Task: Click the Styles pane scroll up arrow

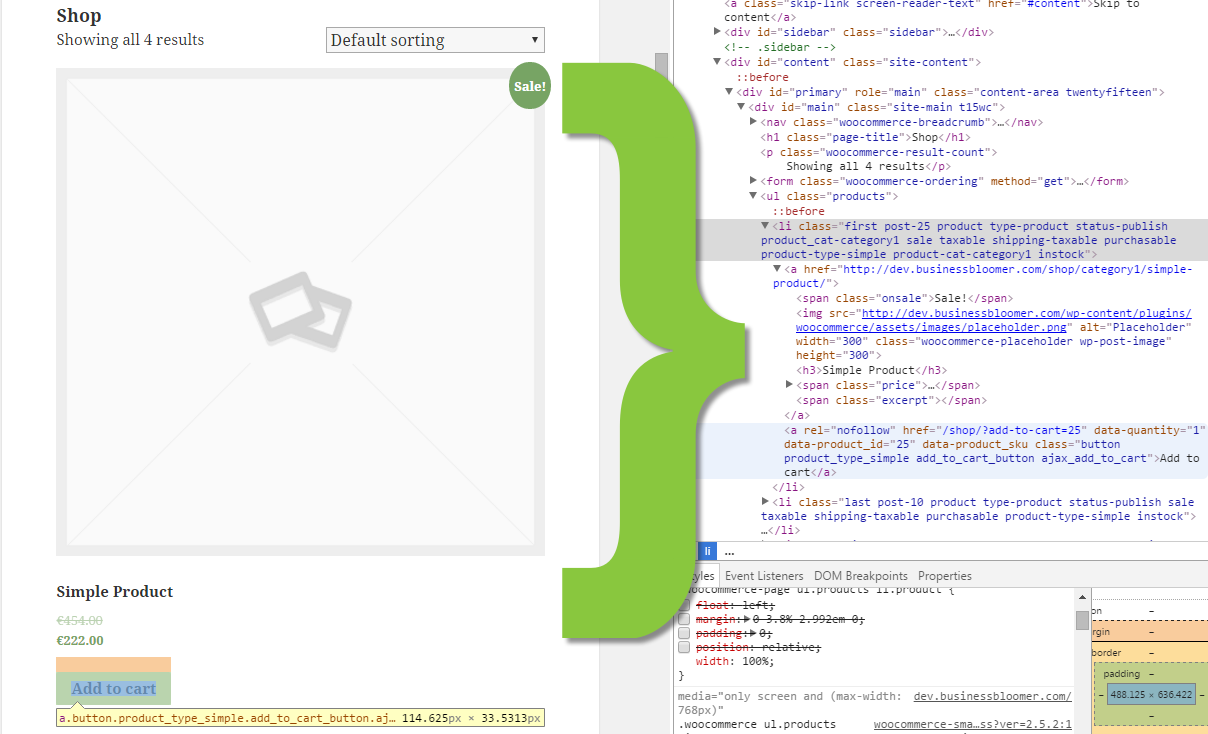Action: tap(1082, 596)
